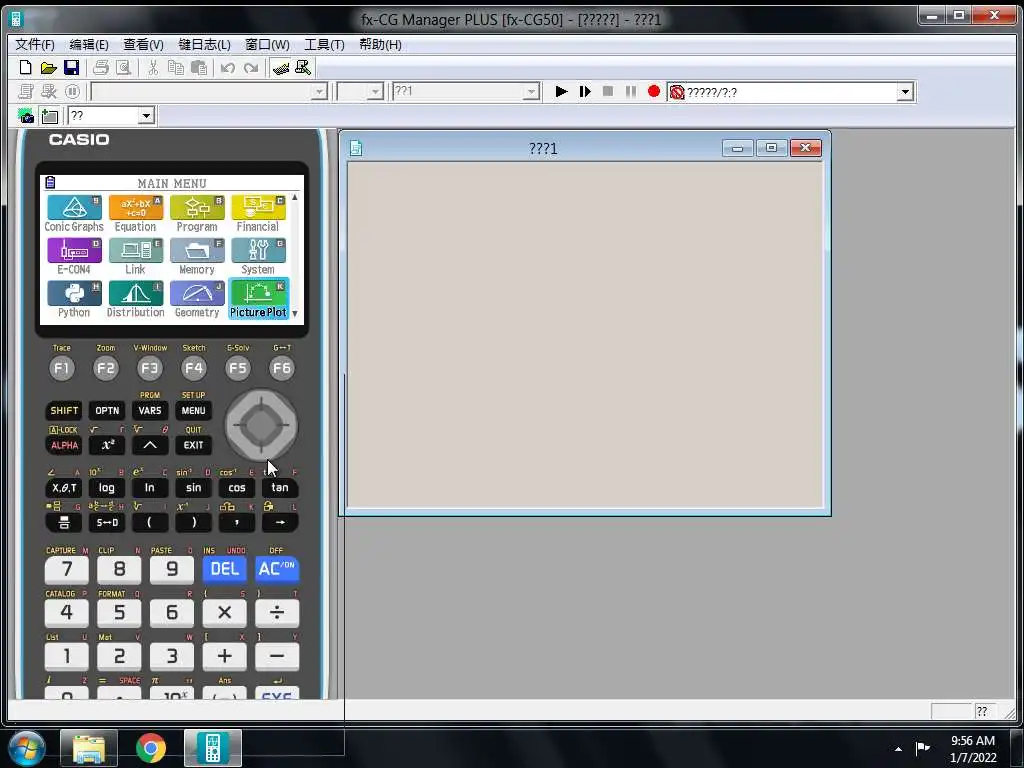1024x768 pixels.
Task: Click the Redo arrow icon
Action: click(251, 67)
